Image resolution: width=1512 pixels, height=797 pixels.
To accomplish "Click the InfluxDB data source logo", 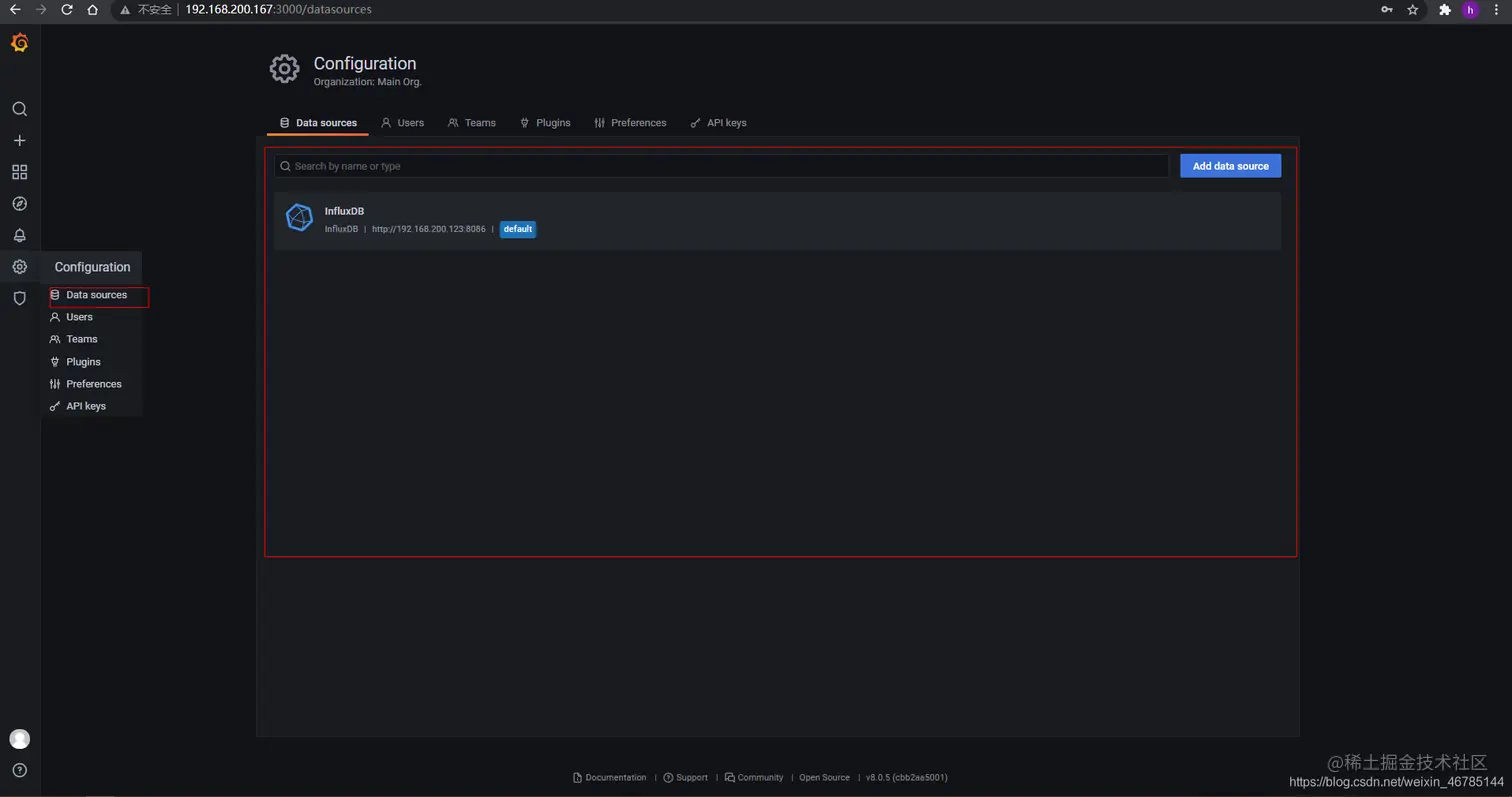I will point(299,217).
